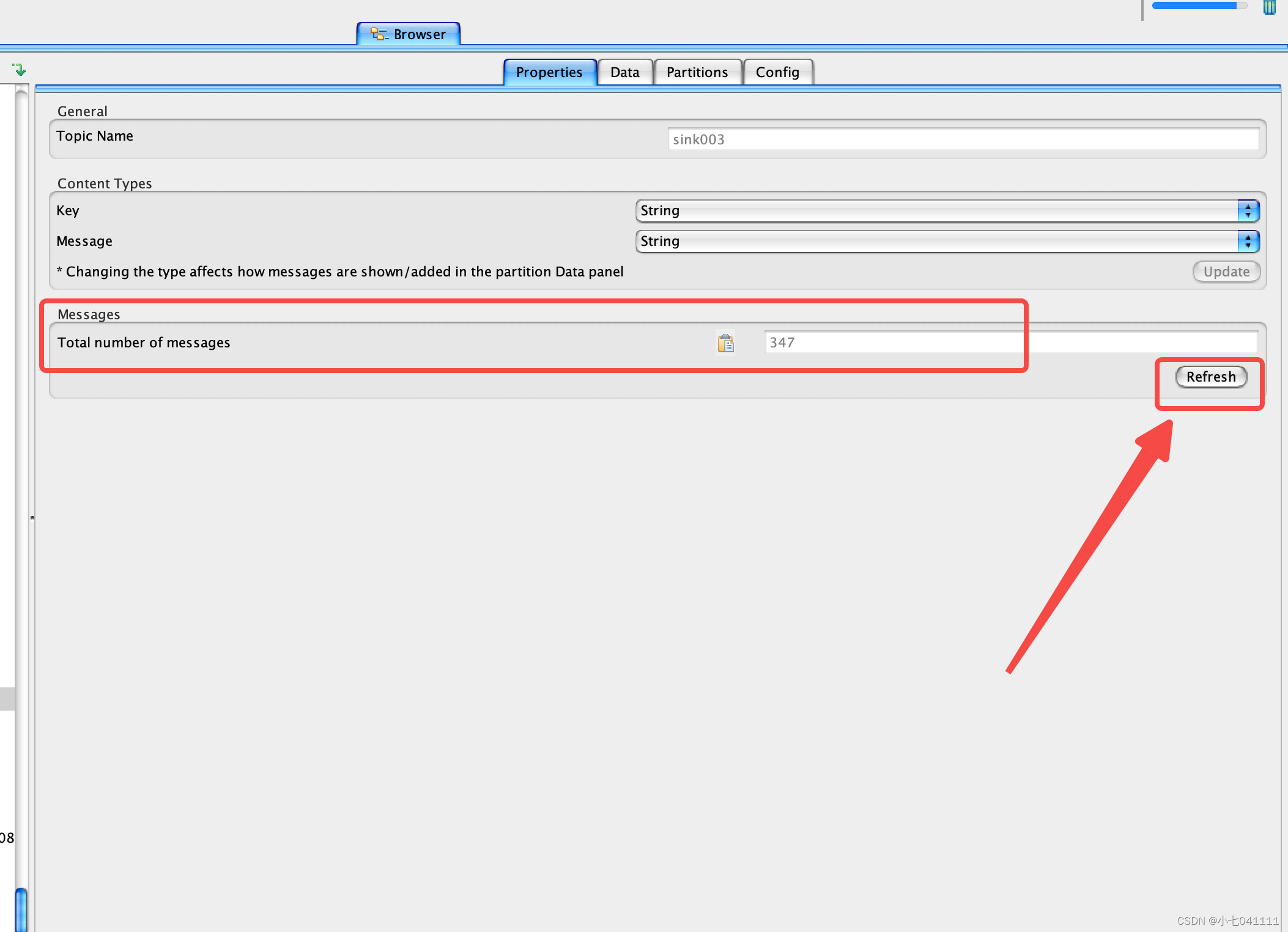Select the Key content type dropdown

pyautogui.click(x=949, y=210)
